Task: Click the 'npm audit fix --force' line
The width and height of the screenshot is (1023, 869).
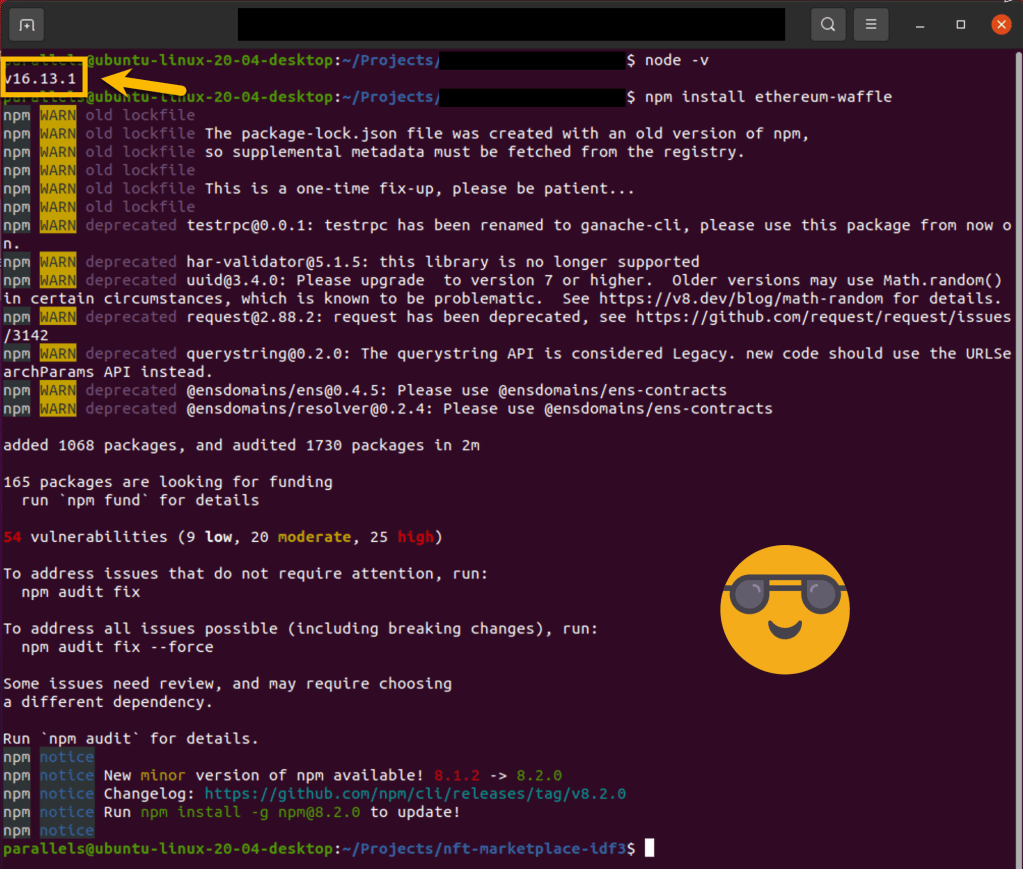Action: tap(117, 647)
